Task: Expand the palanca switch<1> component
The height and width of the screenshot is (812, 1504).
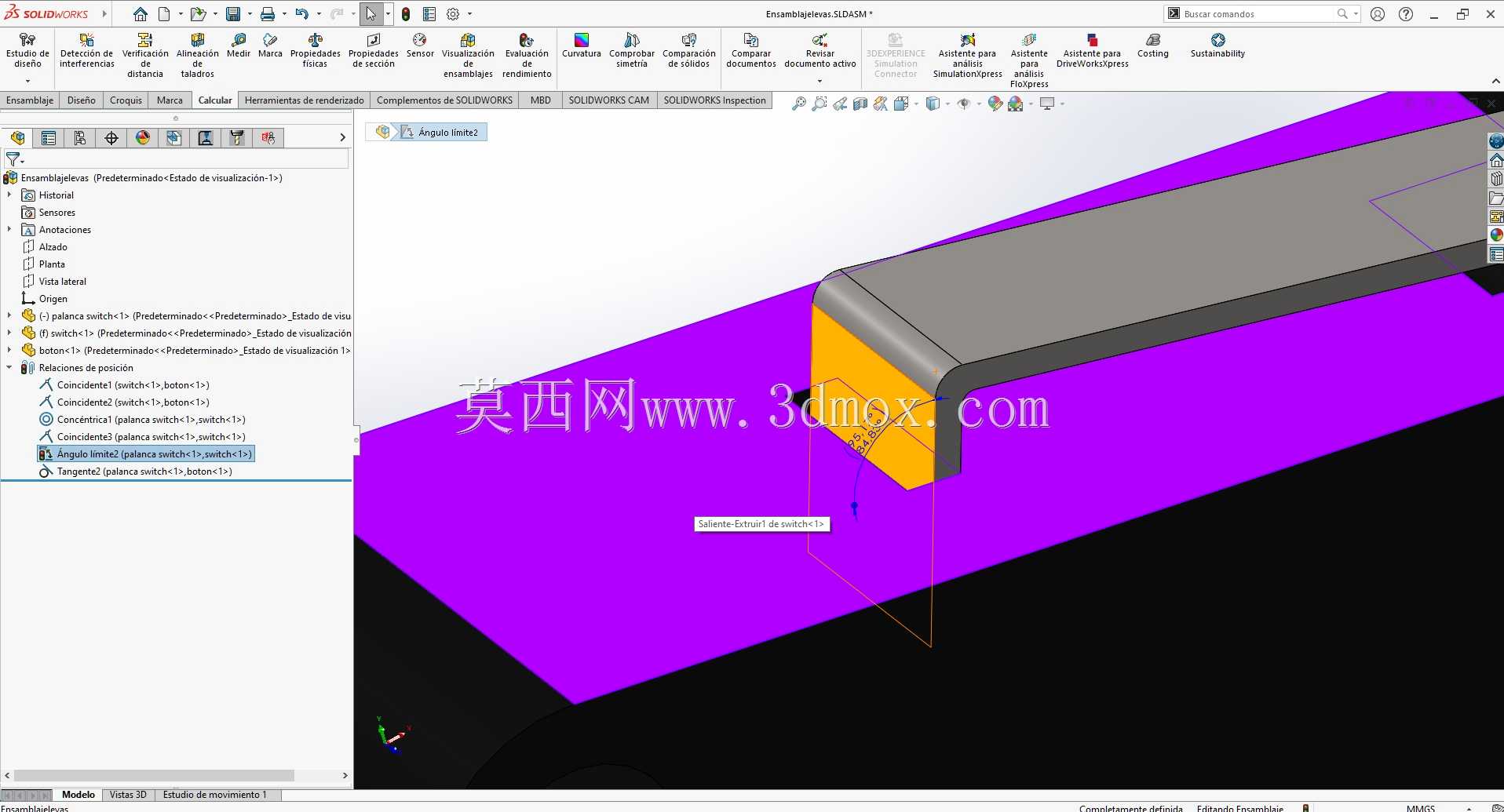Action: point(9,315)
